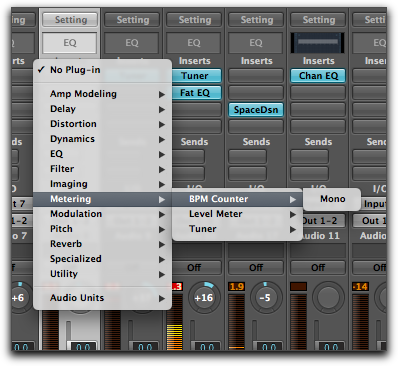This screenshot has width=398, height=366.
Task: Expand arrow beside BPM Counter
Action: 293,200
